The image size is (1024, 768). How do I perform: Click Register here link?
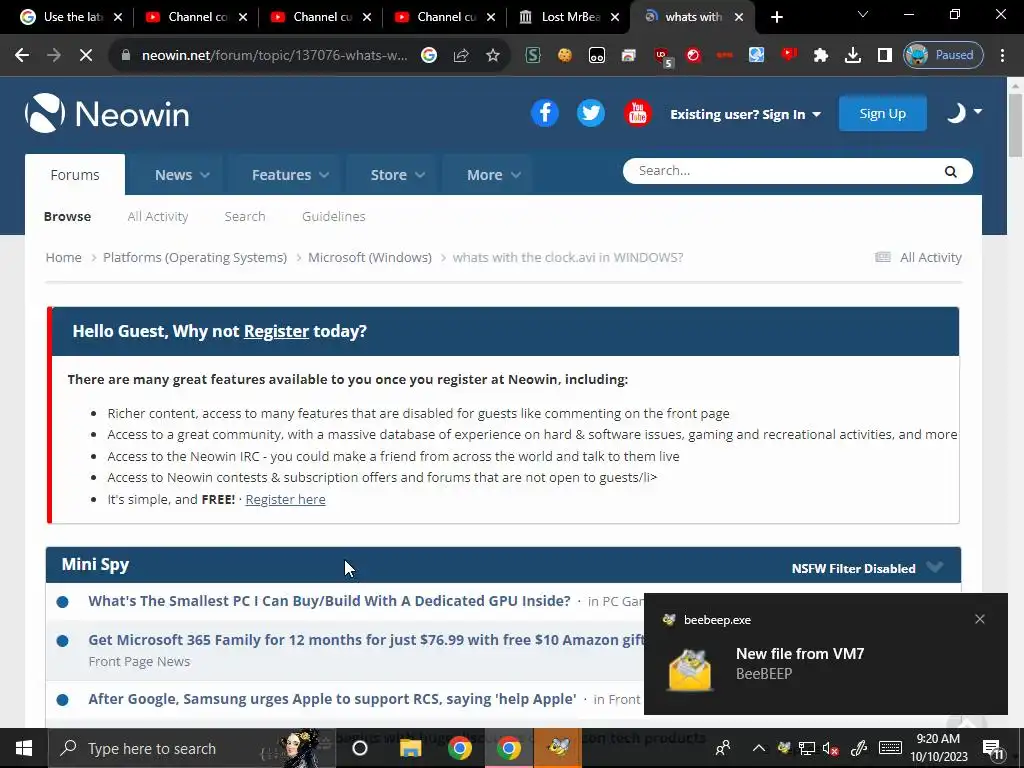[x=285, y=500]
